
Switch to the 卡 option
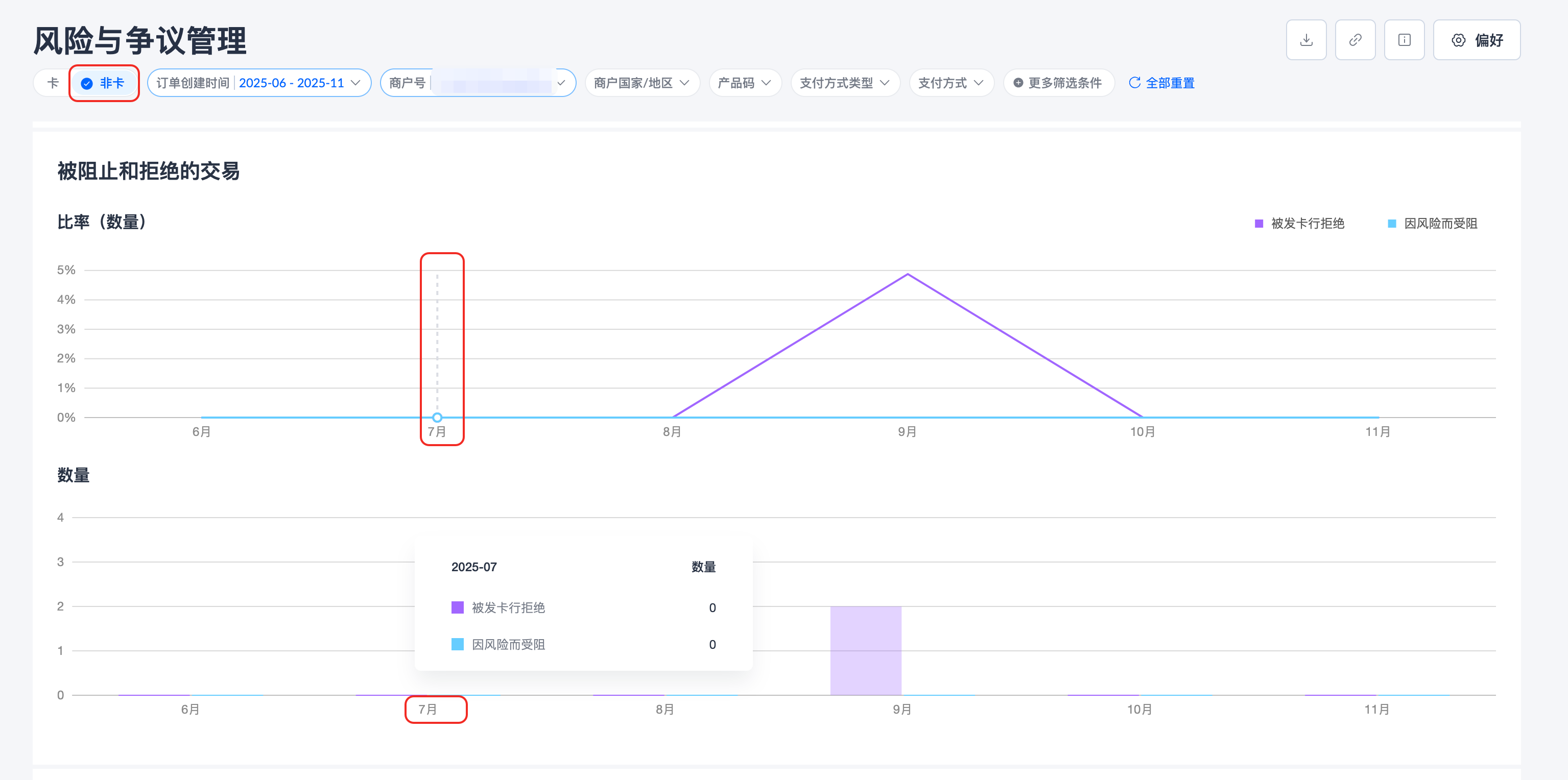(53, 83)
